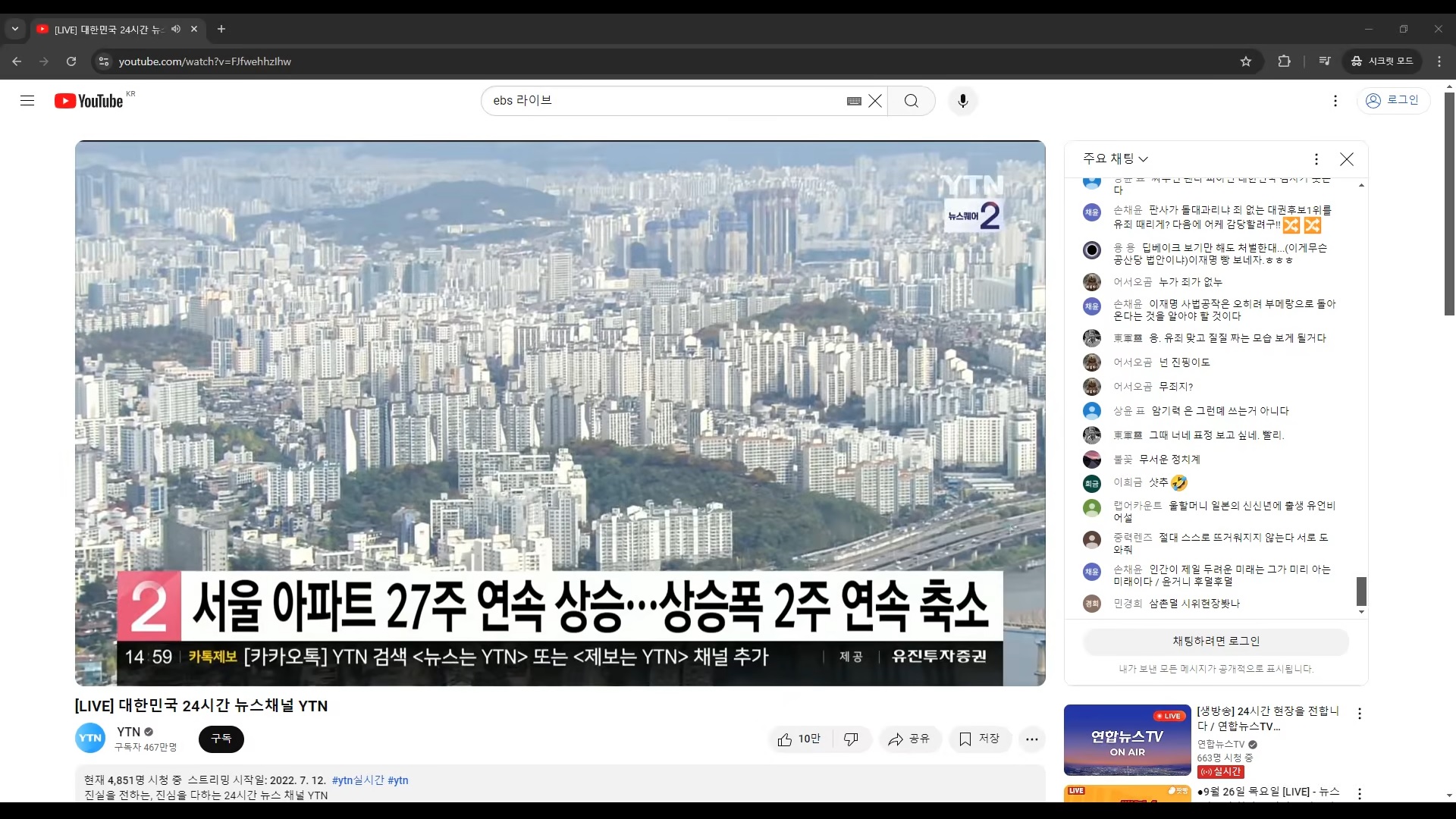Viewport: 1456px width, 819px height.
Task: Click the chat scroll-down arrow
Action: 1361,612
